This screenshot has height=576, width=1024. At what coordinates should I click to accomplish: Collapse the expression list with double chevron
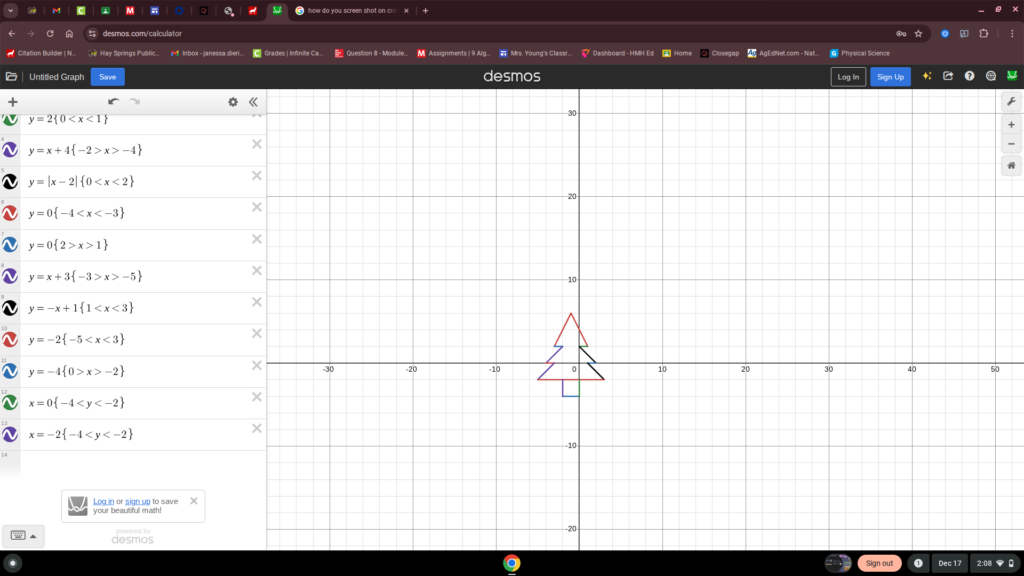click(x=253, y=102)
